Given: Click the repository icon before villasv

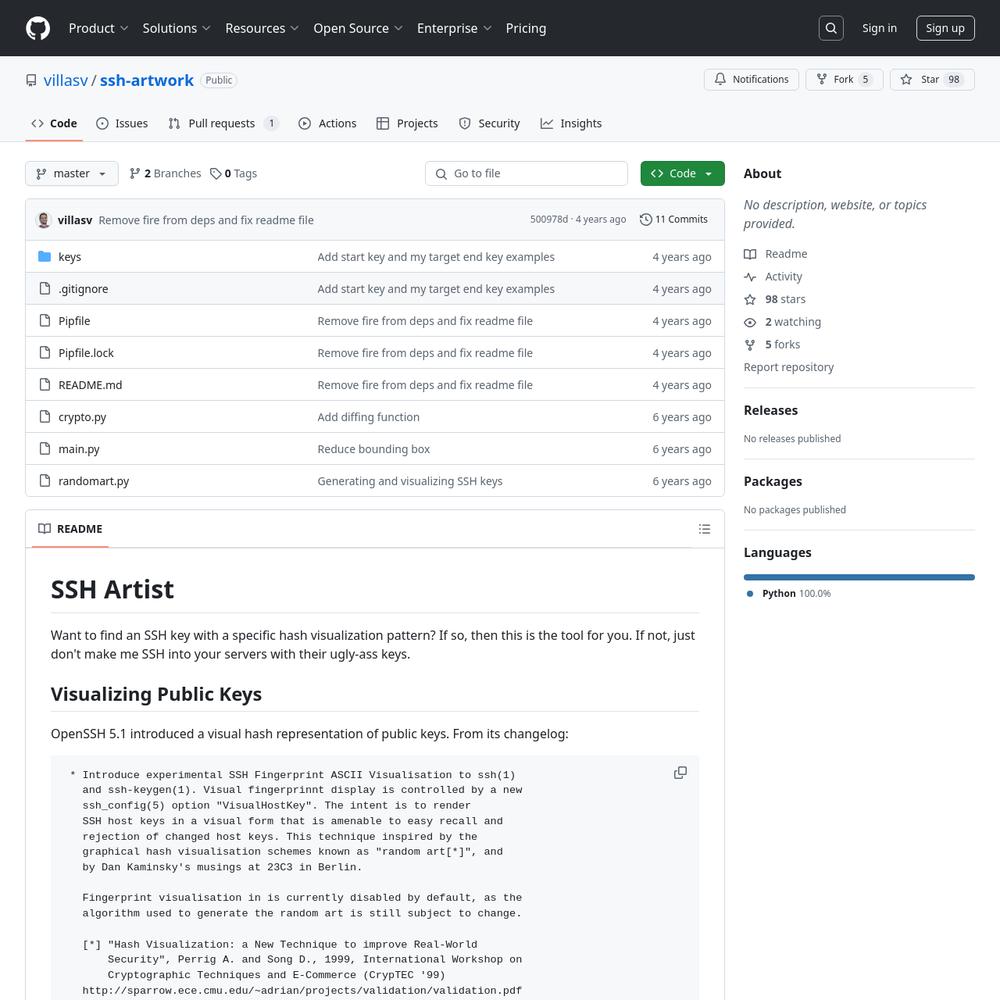Looking at the screenshot, I should (31, 80).
